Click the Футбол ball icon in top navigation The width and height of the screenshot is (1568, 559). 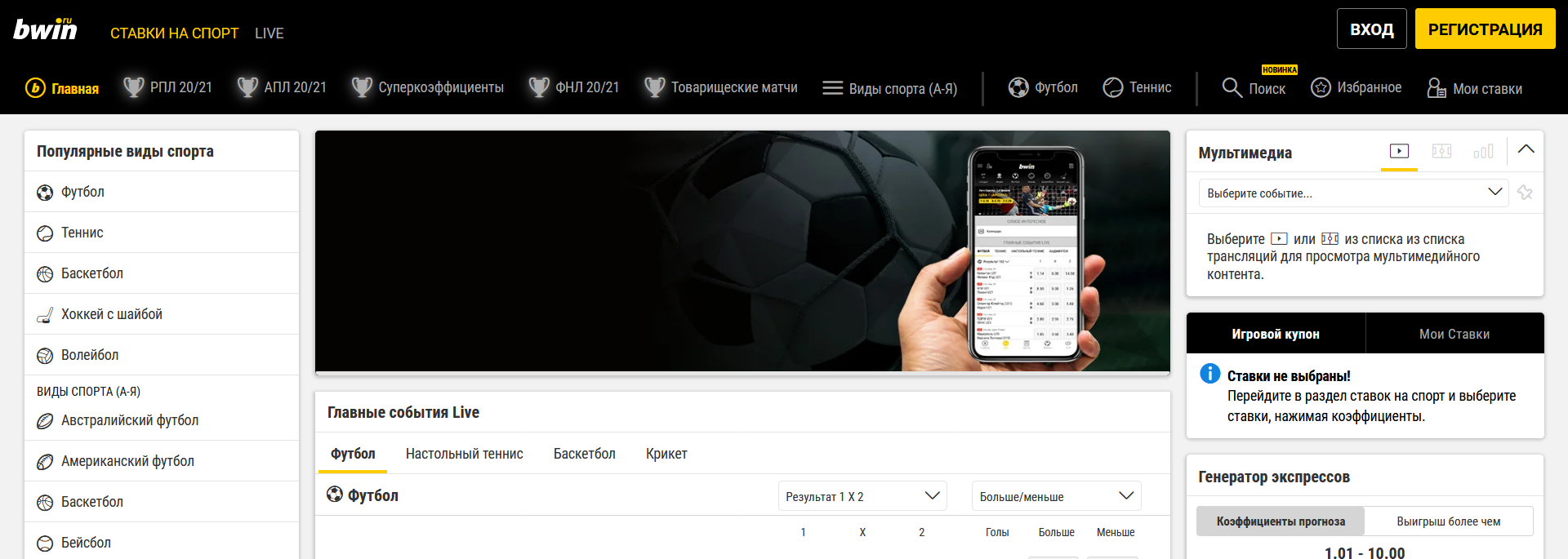1018,87
